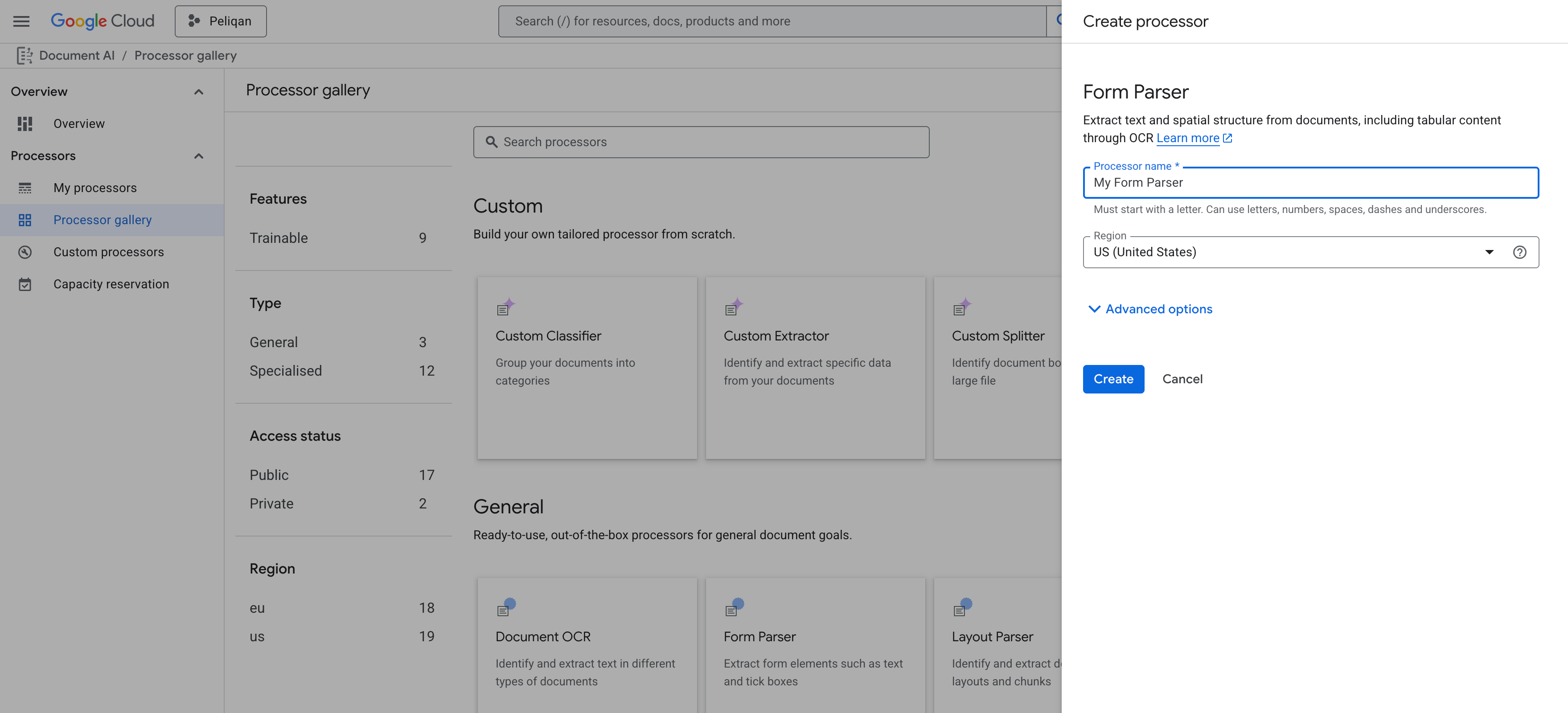Click the Layout Parser card icon
Screen dimensions: 1568x713
pos(962,606)
